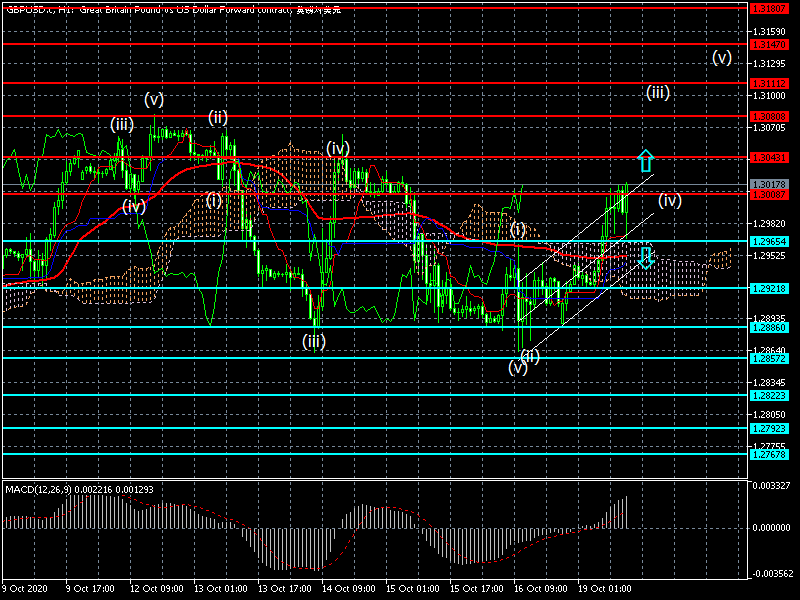Select the 19 Oct 01:00 time axis label
Image resolution: width=800 pixels, height=600 pixels.
pyautogui.click(x=605, y=589)
